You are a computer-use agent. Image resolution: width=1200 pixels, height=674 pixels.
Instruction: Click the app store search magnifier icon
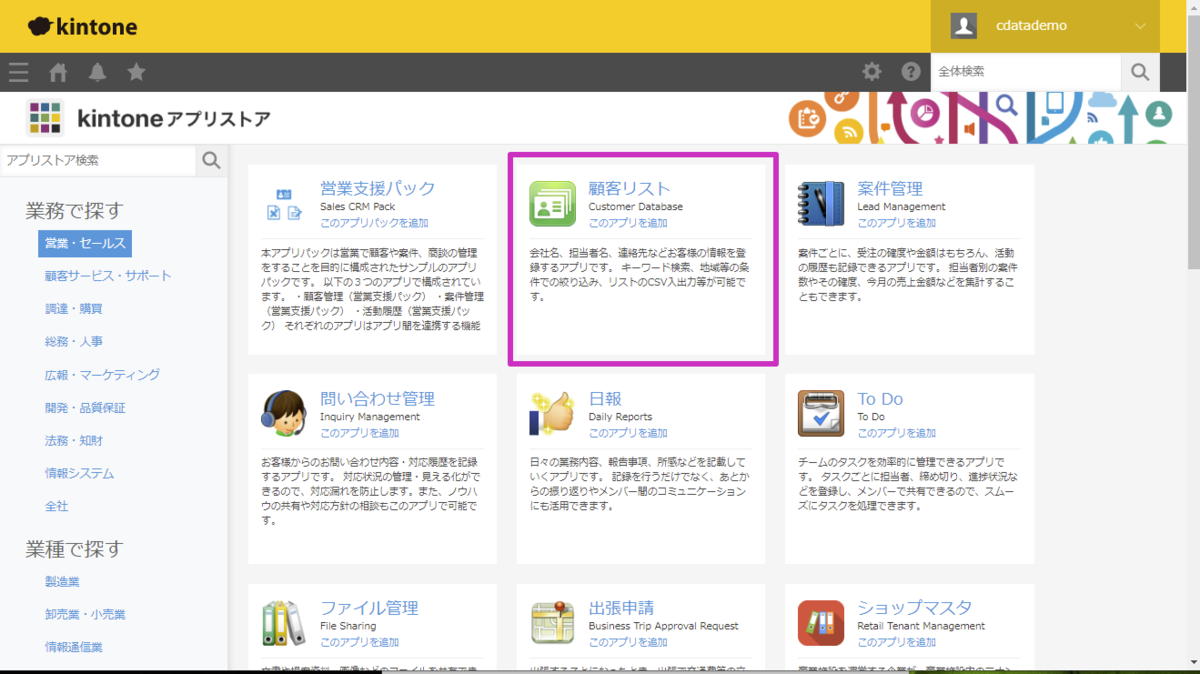[211, 160]
